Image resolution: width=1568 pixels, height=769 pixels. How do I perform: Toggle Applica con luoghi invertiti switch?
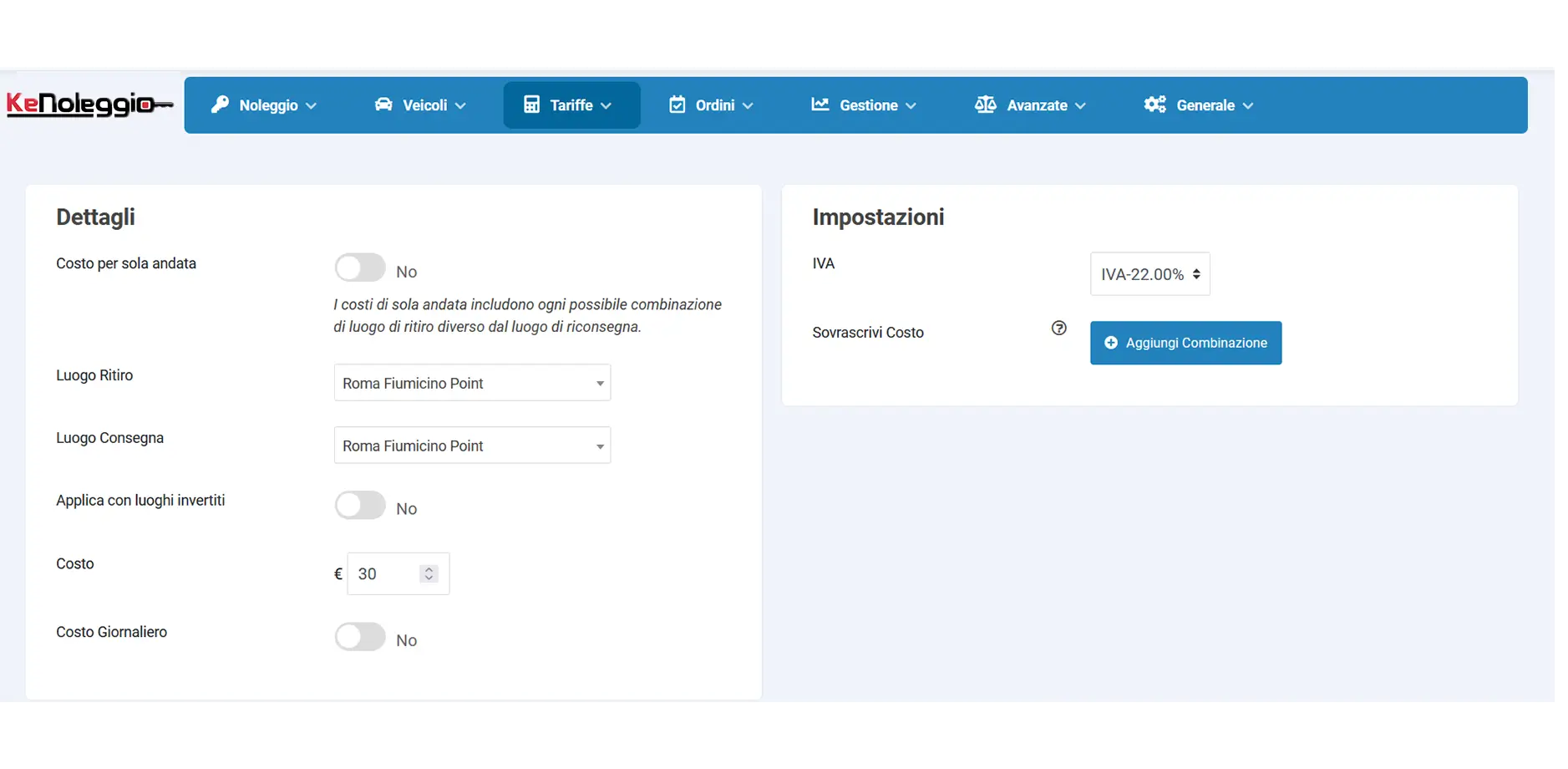tap(360, 506)
